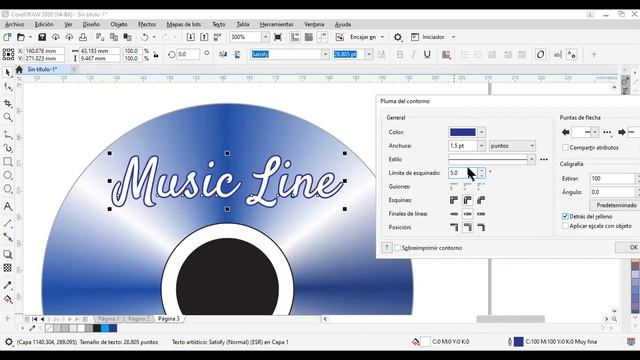The width and height of the screenshot is (640, 360).
Task: Open text properties (A gear) icon
Action: (x=572, y=54)
